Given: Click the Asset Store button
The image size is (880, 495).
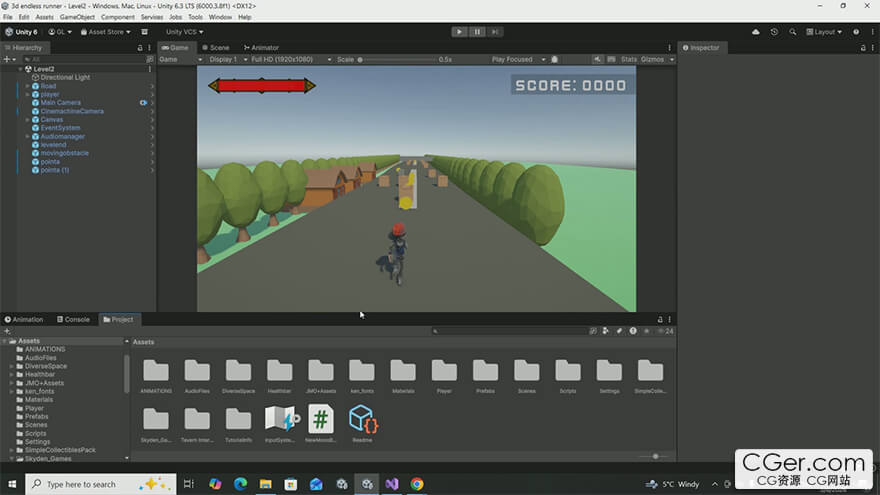Looking at the screenshot, I should coord(106,31).
